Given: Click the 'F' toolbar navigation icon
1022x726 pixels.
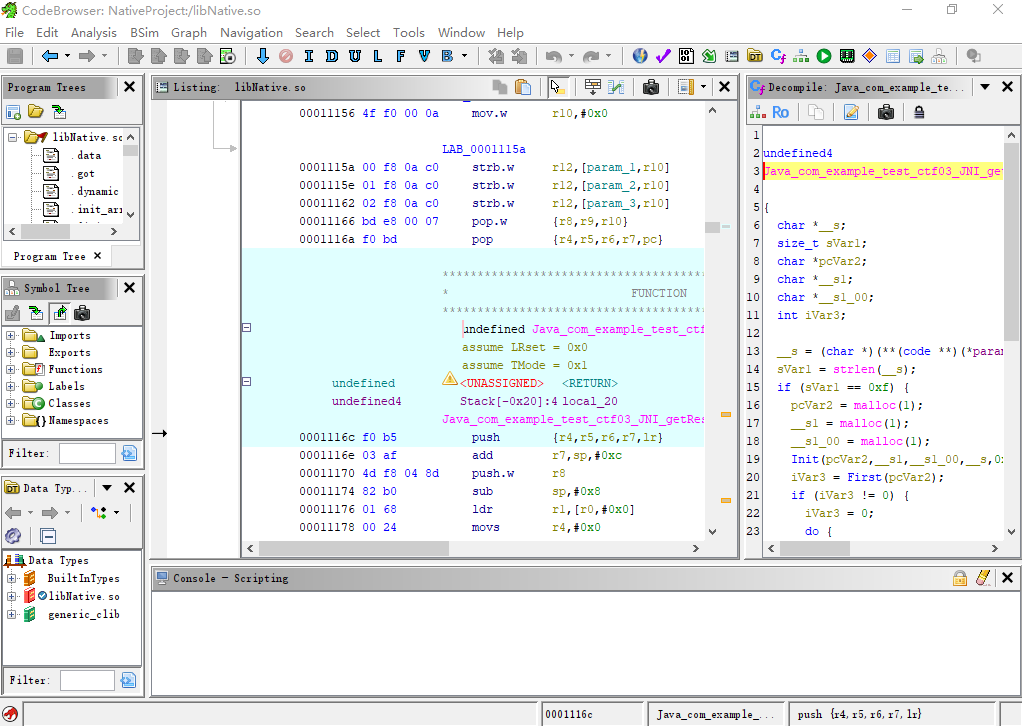Looking at the screenshot, I should 400,56.
